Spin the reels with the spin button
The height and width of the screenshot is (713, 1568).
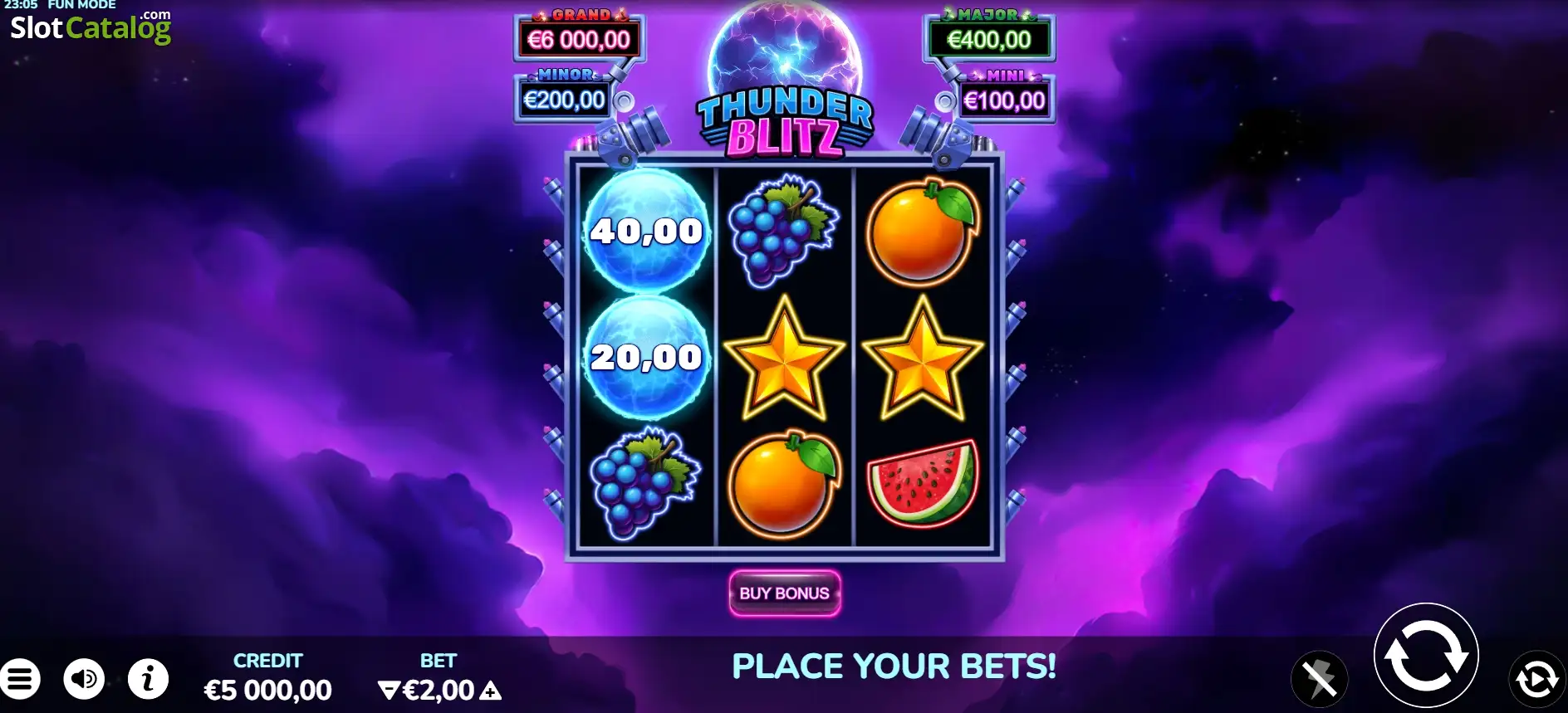[1426, 655]
